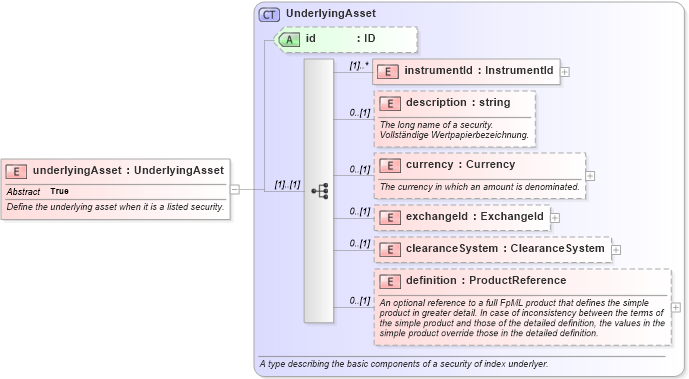Click the E icon of clearanceSystem element
The width and height of the screenshot is (689, 379).
[390, 249]
